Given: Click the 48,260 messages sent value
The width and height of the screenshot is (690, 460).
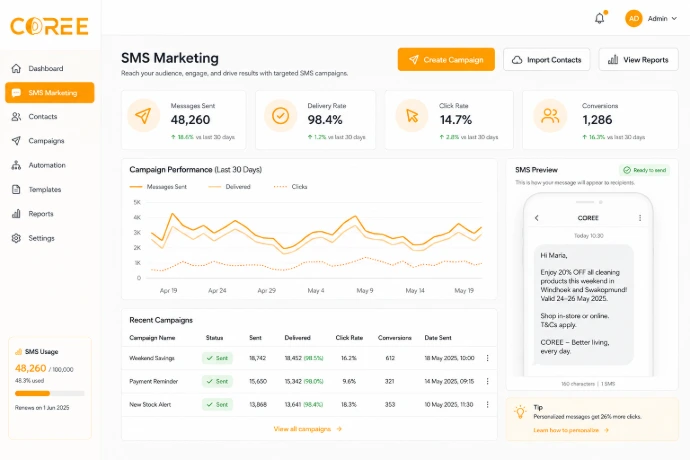Looking at the screenshot, I should (191, 120).
